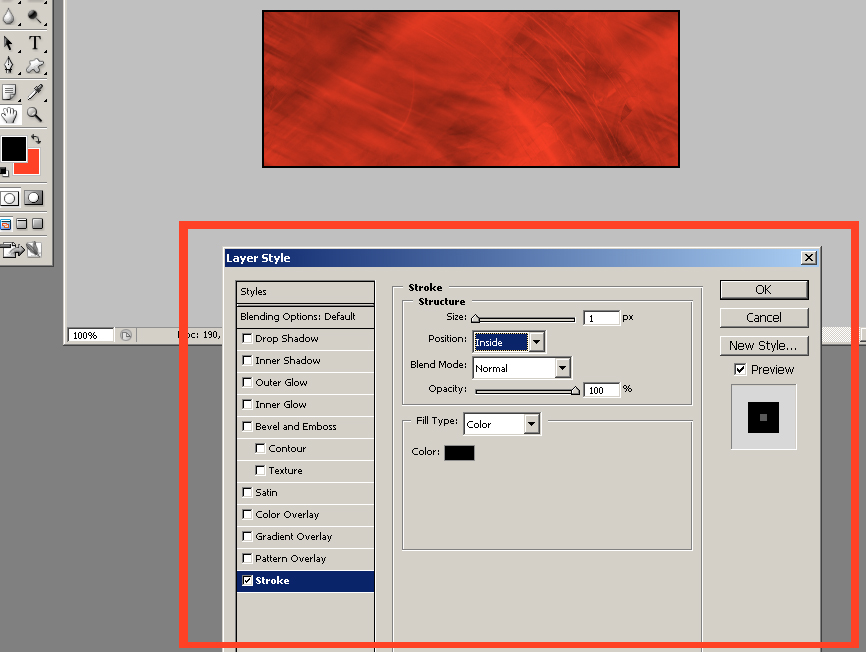
Task: Switch to Quick Mask mode
Action: 34,198
